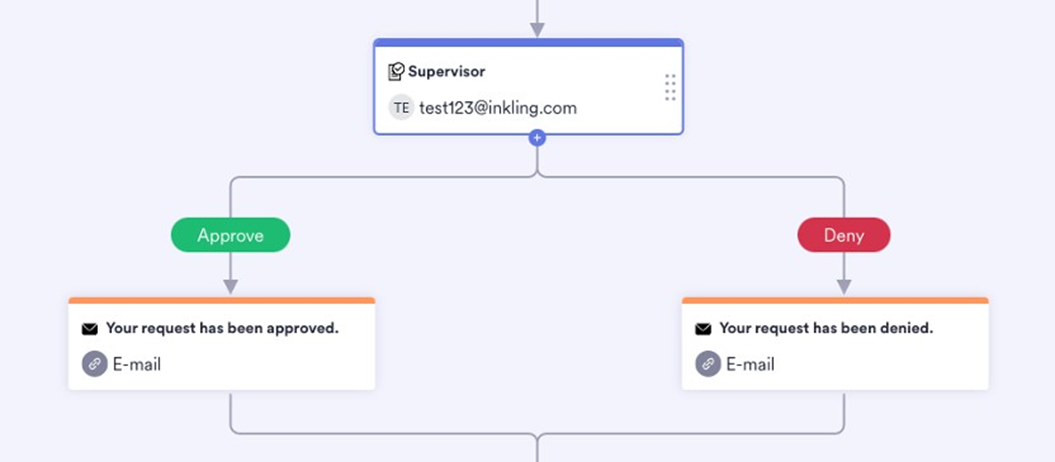Click the E-mail label on the approved card
The width and height of the screenshot is (1055, 462).
point(137,364)
